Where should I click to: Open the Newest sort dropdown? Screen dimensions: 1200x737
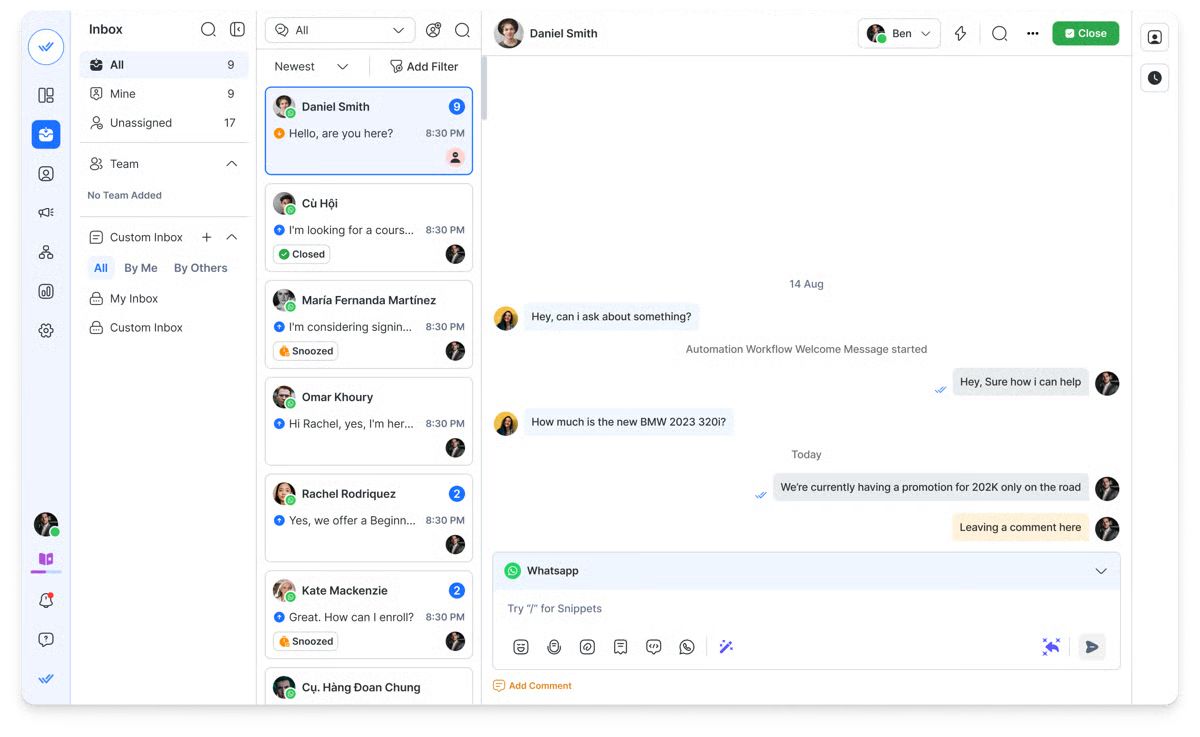[x=311, y=66]
